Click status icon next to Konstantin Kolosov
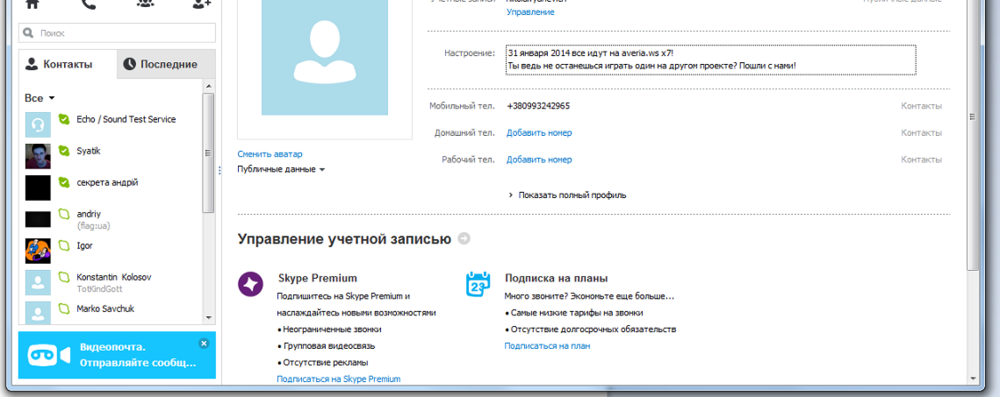This screenshot has height=397, width=1000. pyautogui.click(x=64, y=277)
